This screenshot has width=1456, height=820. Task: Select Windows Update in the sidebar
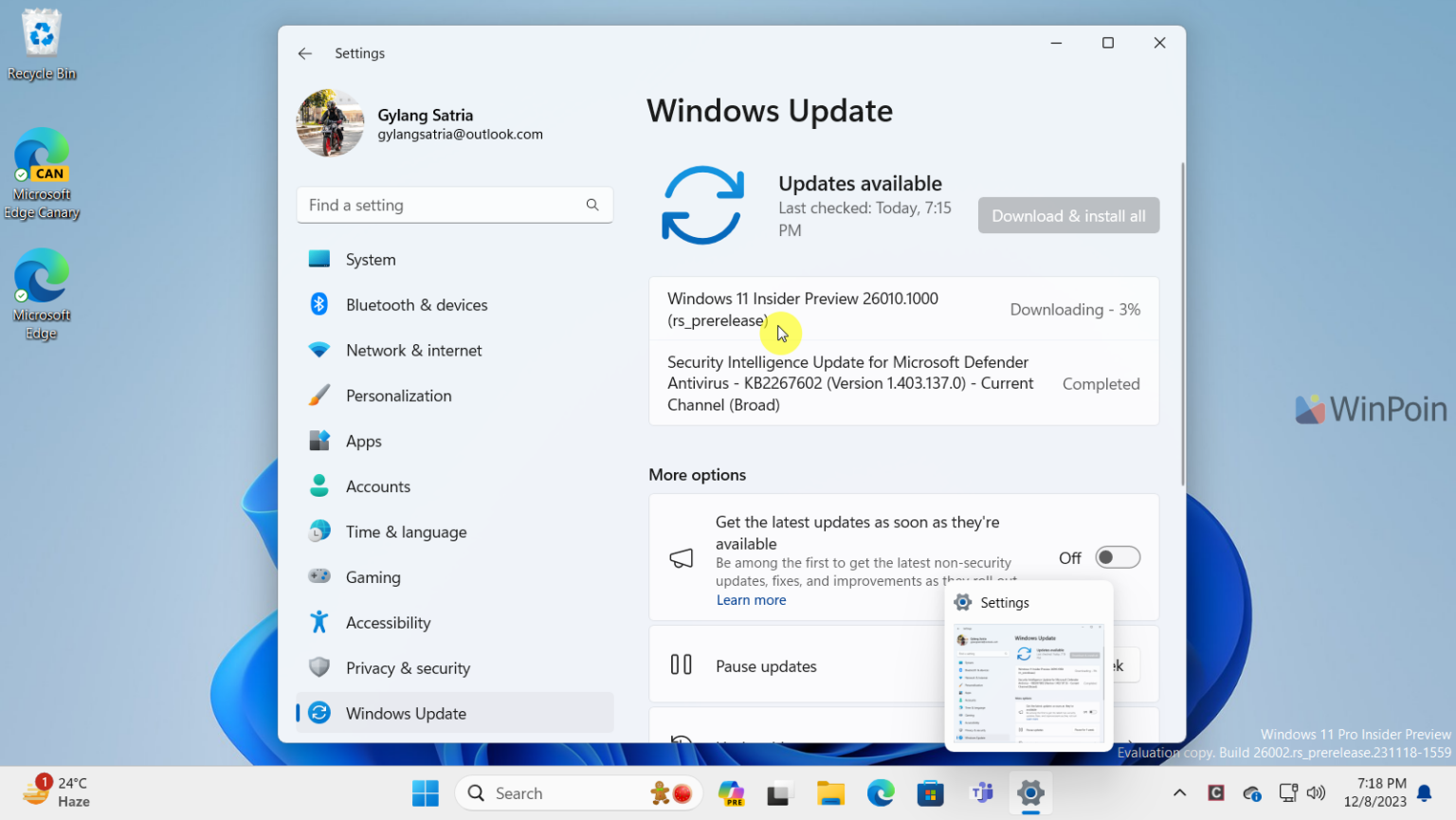[406, 713]
